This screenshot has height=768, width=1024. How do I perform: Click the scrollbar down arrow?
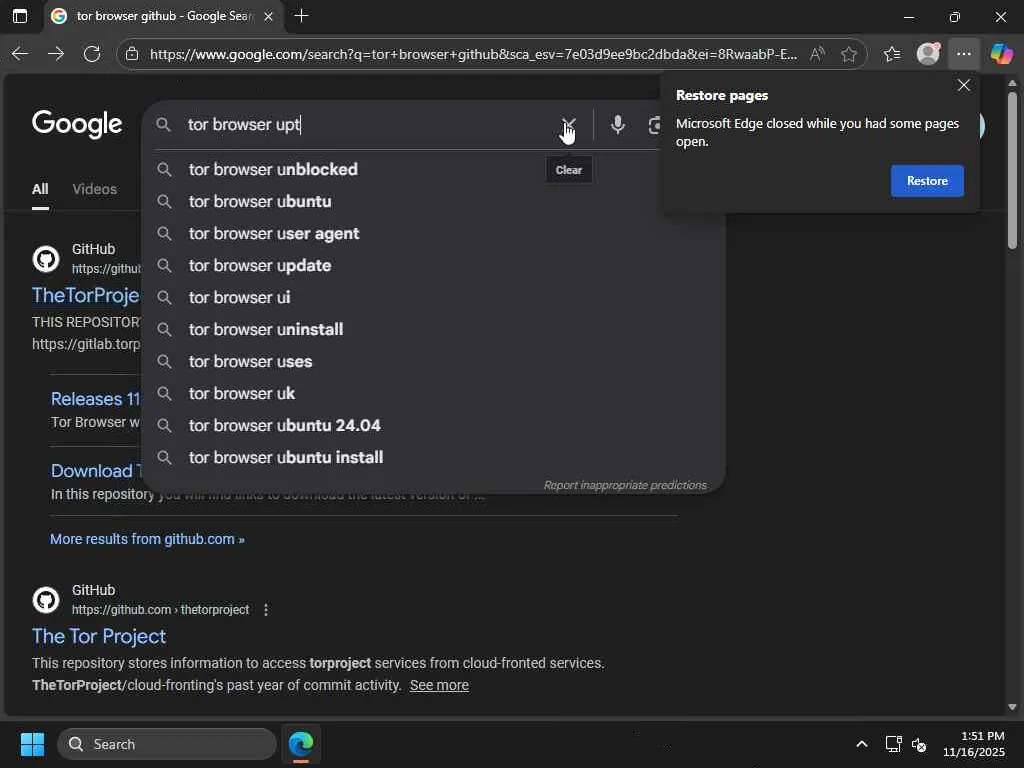(1012, 707)
